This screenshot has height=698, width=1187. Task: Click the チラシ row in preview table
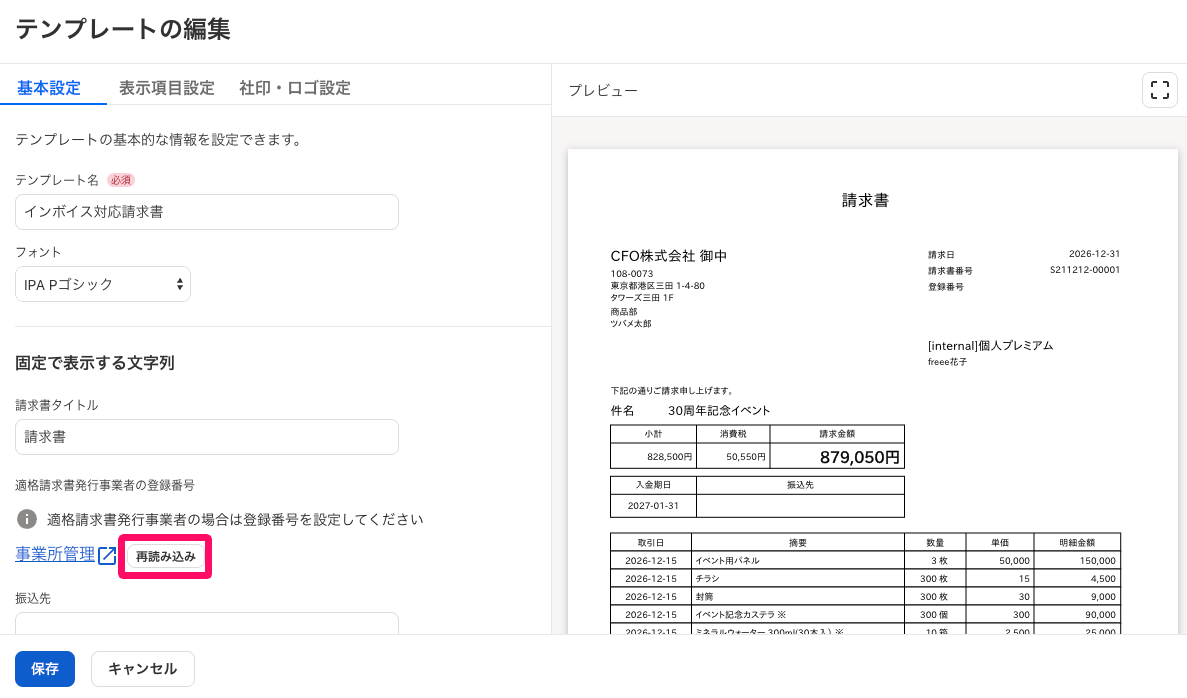coord(865,579)
